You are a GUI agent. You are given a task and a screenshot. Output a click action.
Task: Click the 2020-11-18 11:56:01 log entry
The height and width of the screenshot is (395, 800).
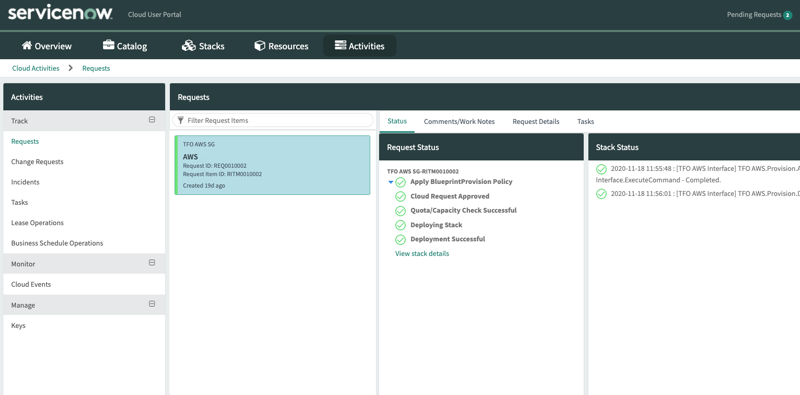(705, 194)
